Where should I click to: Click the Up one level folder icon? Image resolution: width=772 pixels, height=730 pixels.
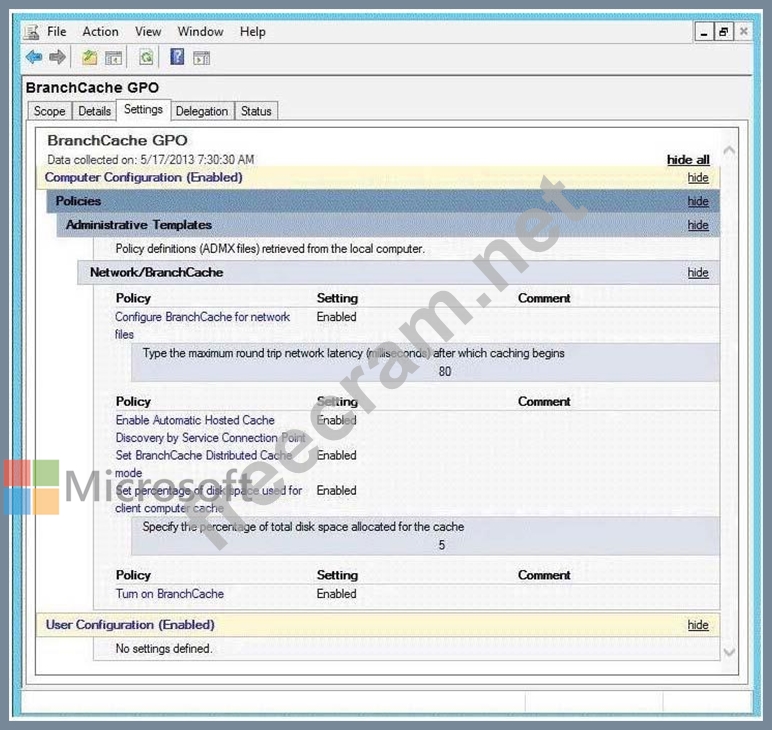[x=90, y=58]
